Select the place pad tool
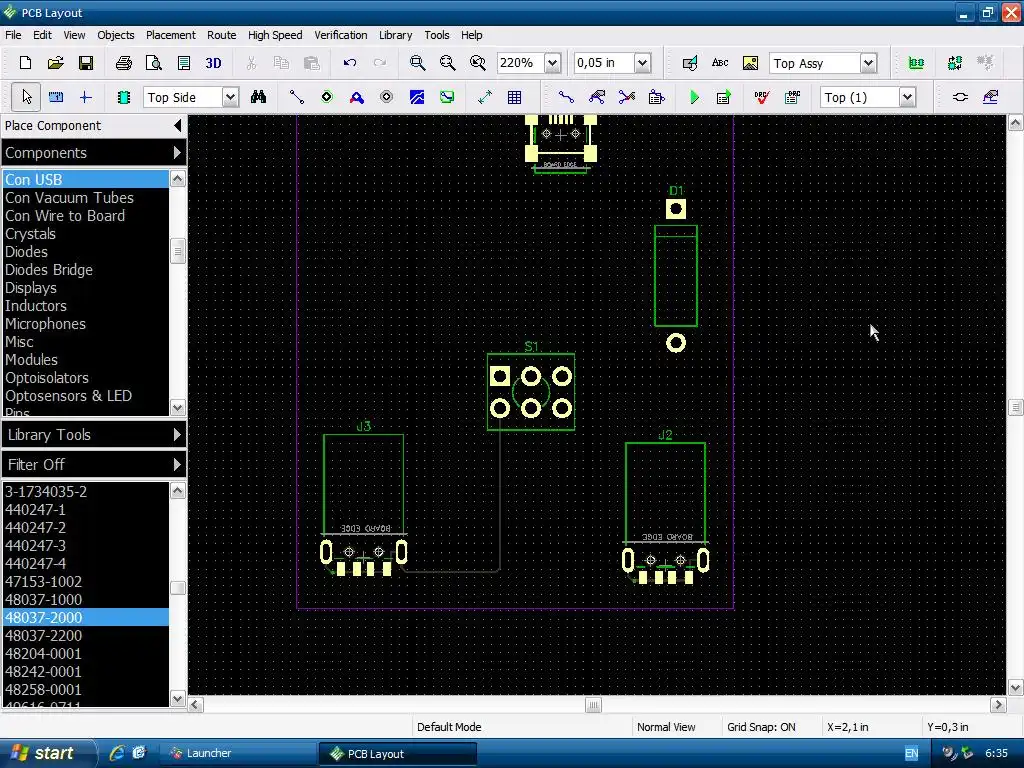The width and height of the screenshot is (1024, 768). coord(327,97)
